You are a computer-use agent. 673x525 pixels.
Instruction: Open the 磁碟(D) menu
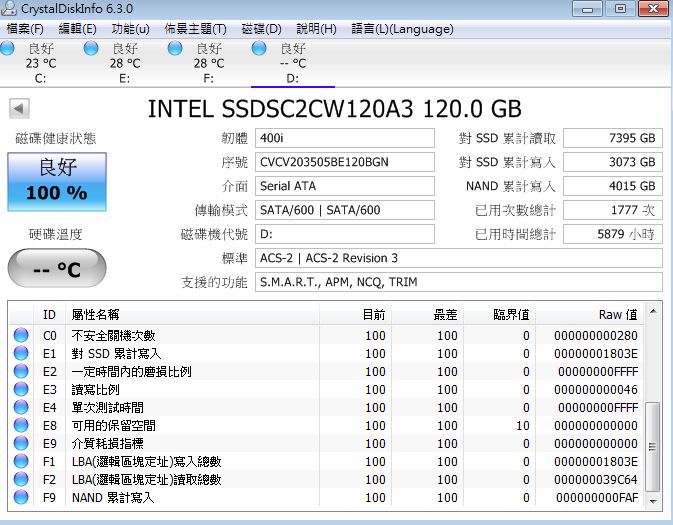click(x=261, y=29)
